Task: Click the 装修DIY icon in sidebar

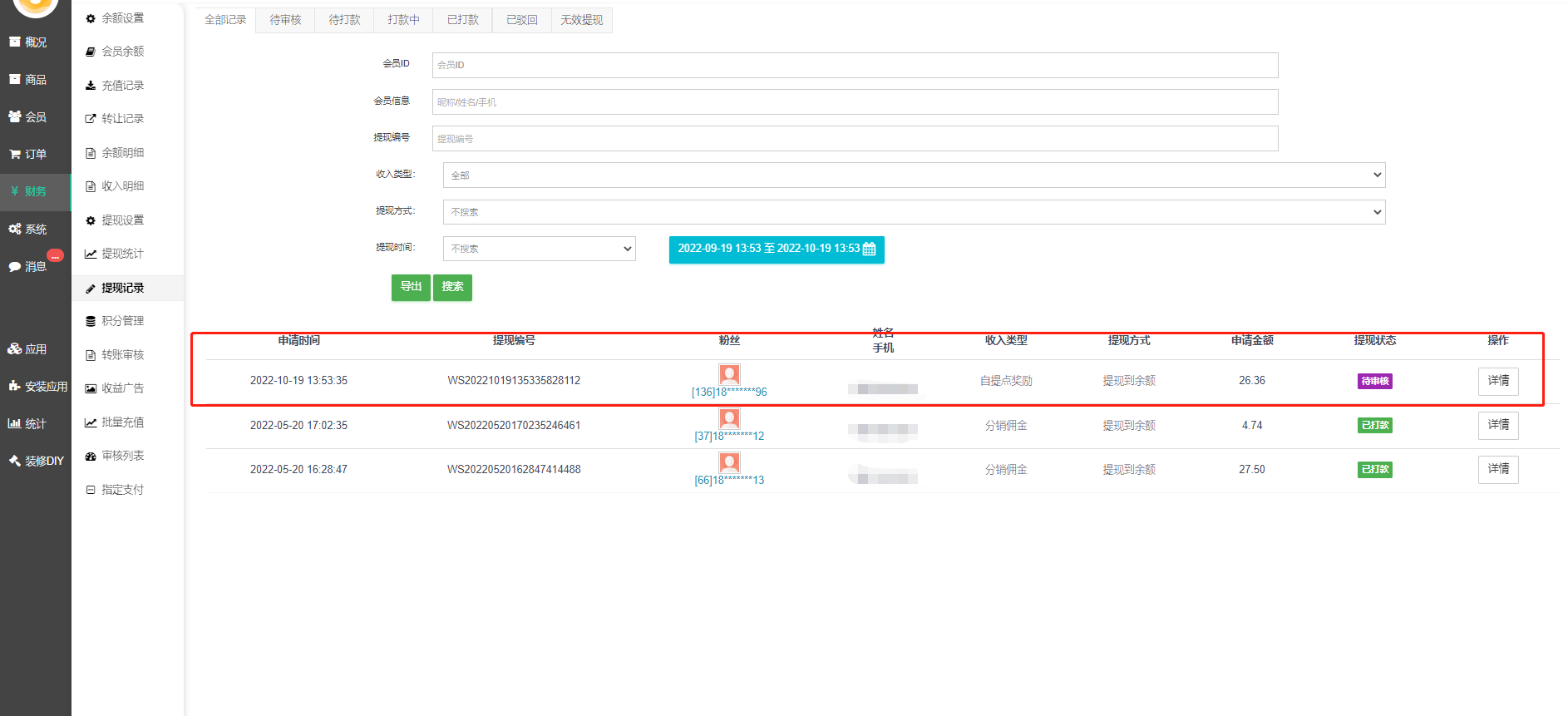Action: click(x=14, y=461)
